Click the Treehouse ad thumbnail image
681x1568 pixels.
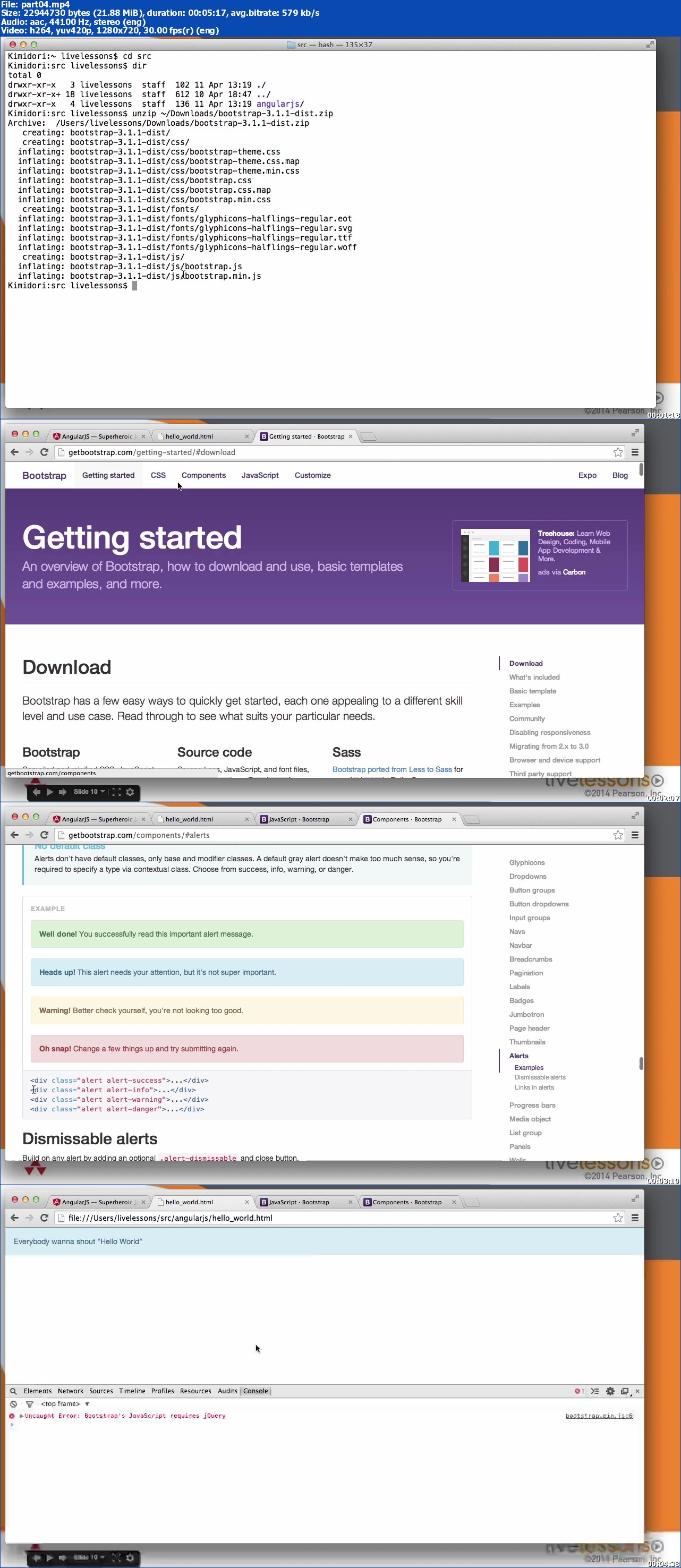[495, 555]
